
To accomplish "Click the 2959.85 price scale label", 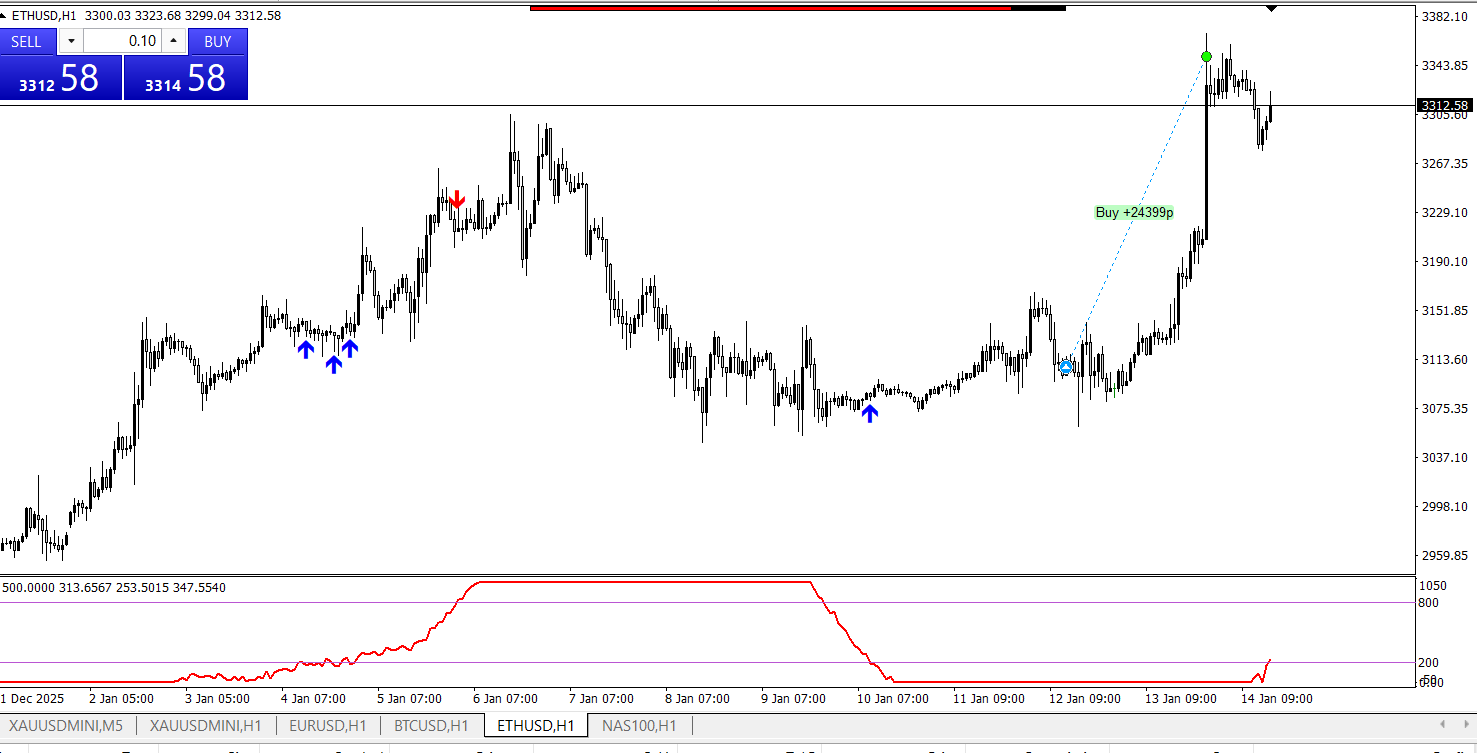I will pyautogui.click(x=1444, y=556).
